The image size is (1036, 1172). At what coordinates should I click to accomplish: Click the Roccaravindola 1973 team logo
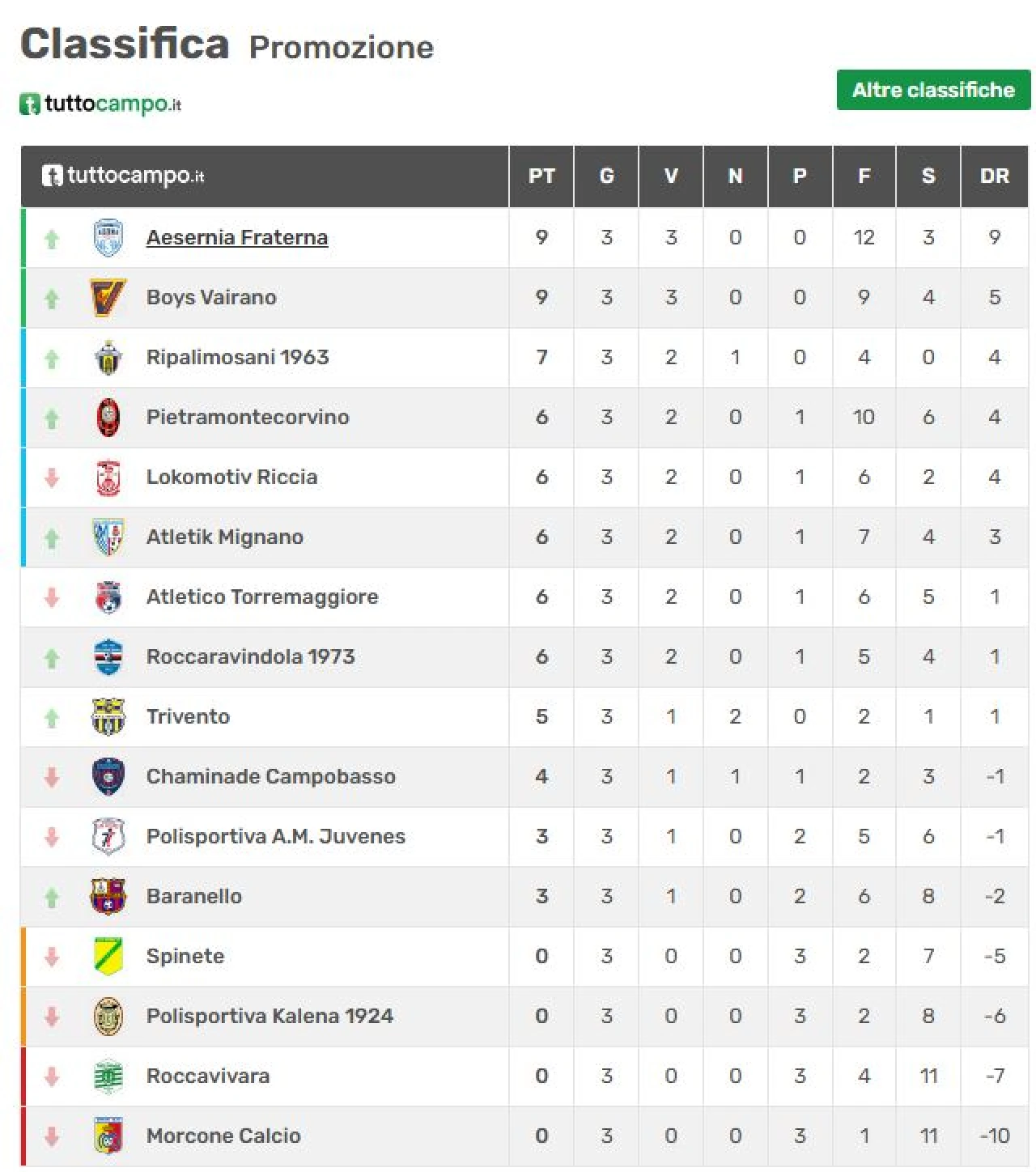(108, 657)
